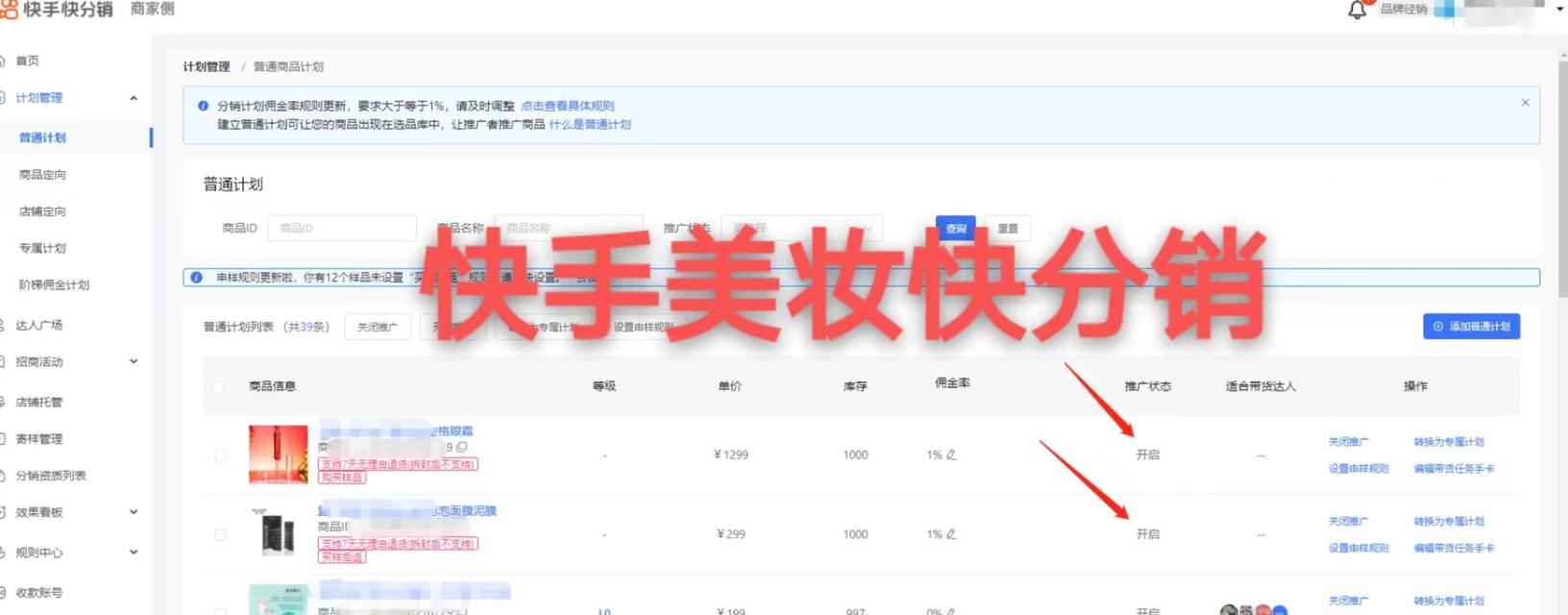Click the 品牌经销 account label

pos(1404,10)
